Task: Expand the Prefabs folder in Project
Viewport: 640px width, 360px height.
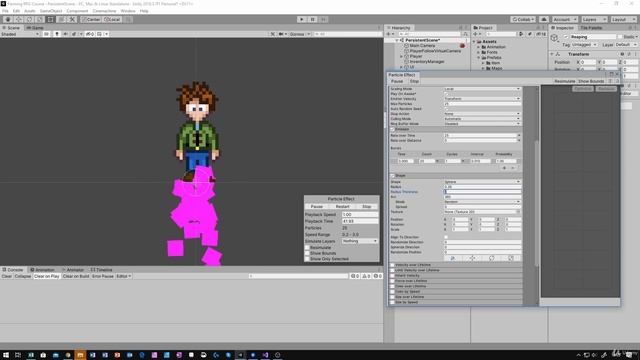Action: [x=479, y=58]
